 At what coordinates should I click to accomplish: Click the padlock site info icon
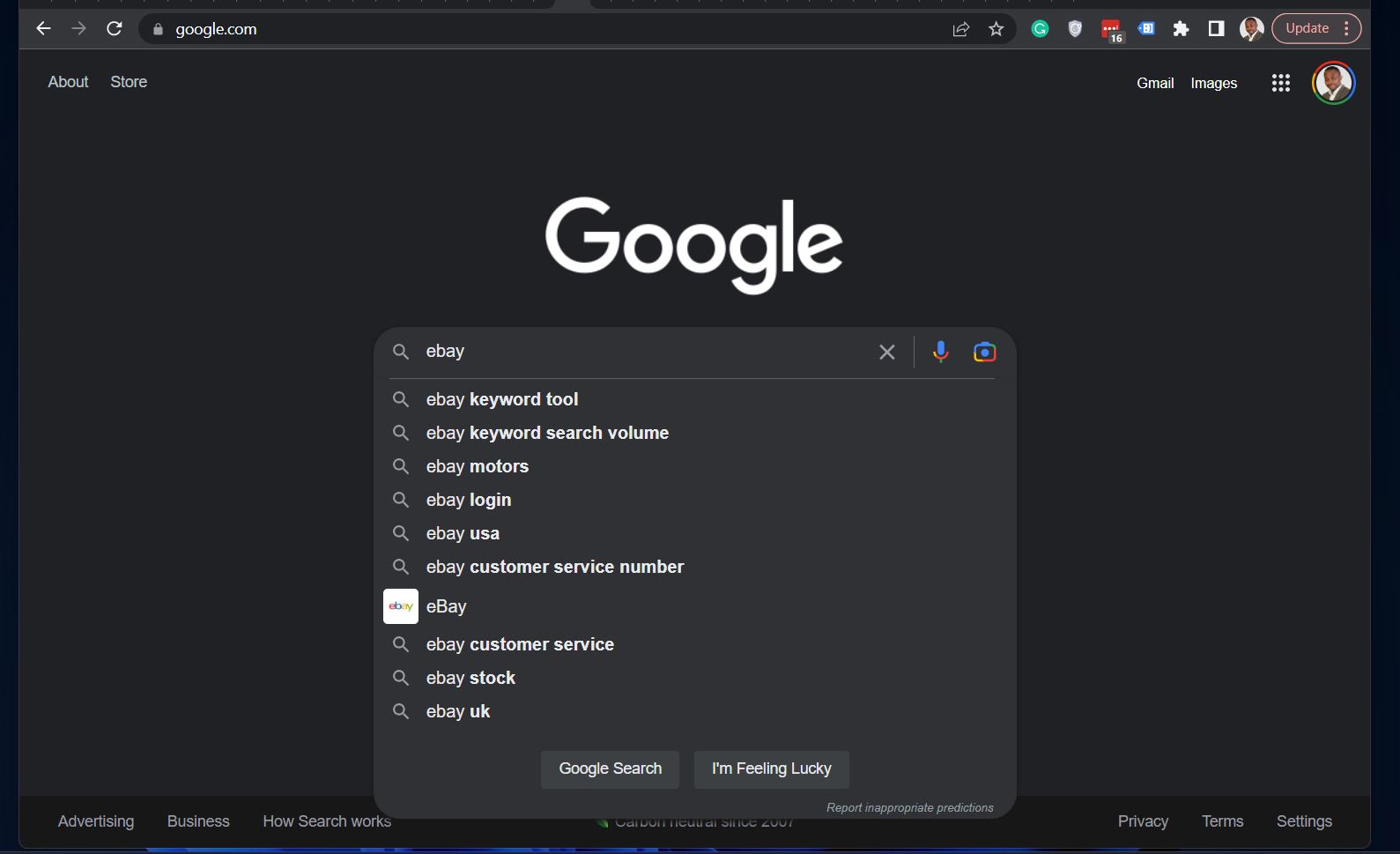coord(158,29)
